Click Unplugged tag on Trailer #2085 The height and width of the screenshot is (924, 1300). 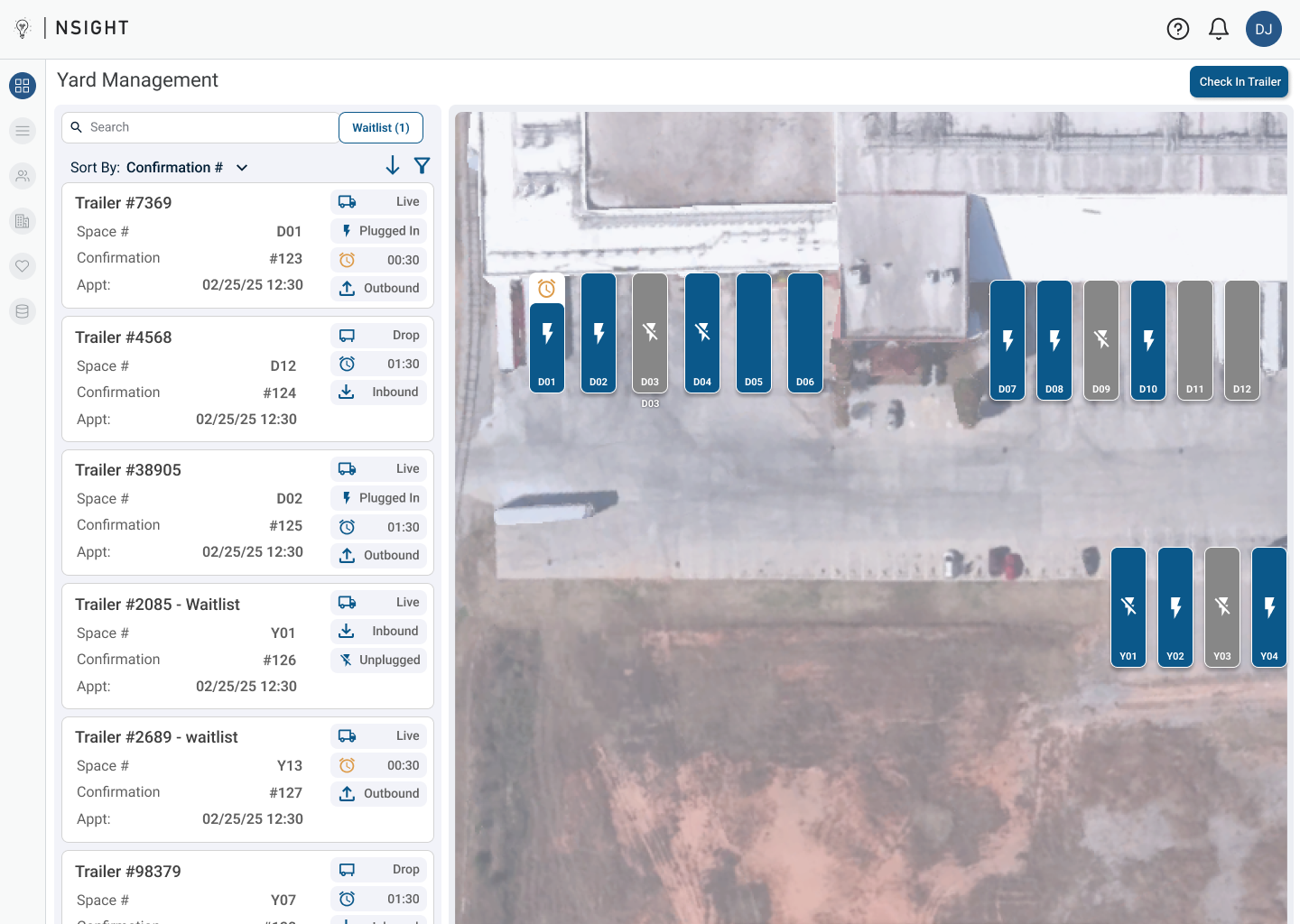pos(379,661)
